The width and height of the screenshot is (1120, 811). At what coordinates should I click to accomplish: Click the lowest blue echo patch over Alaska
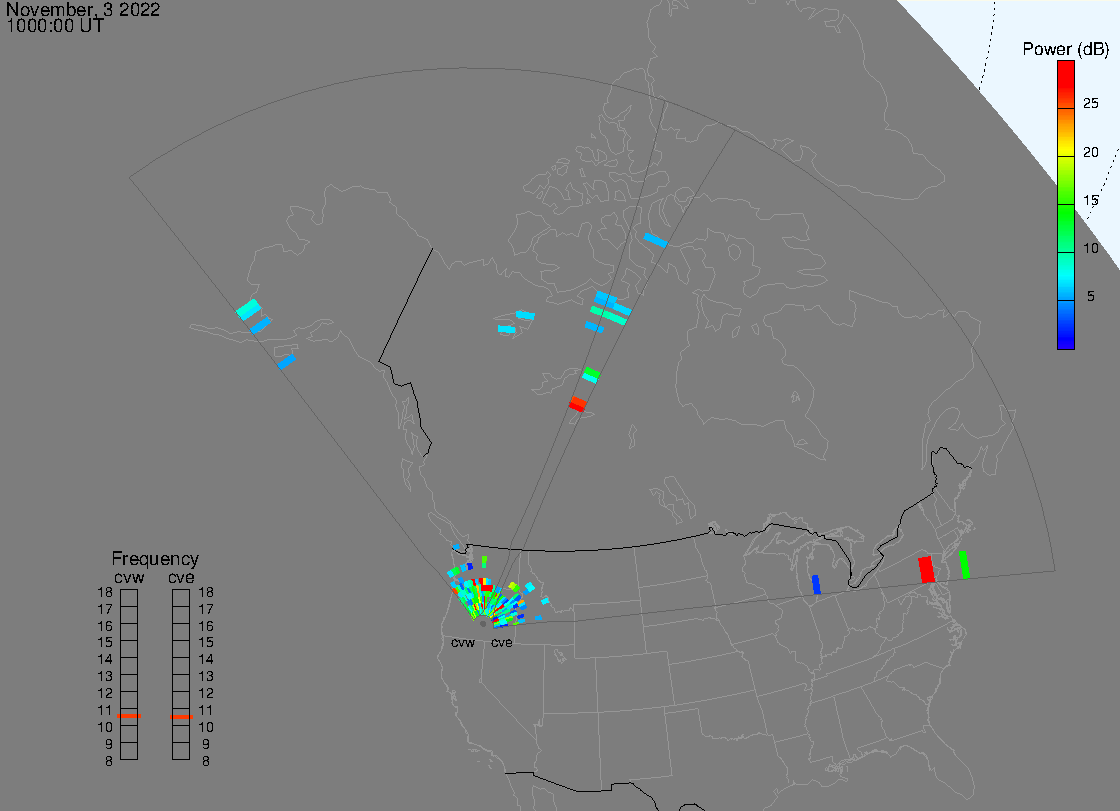point(286,361)
